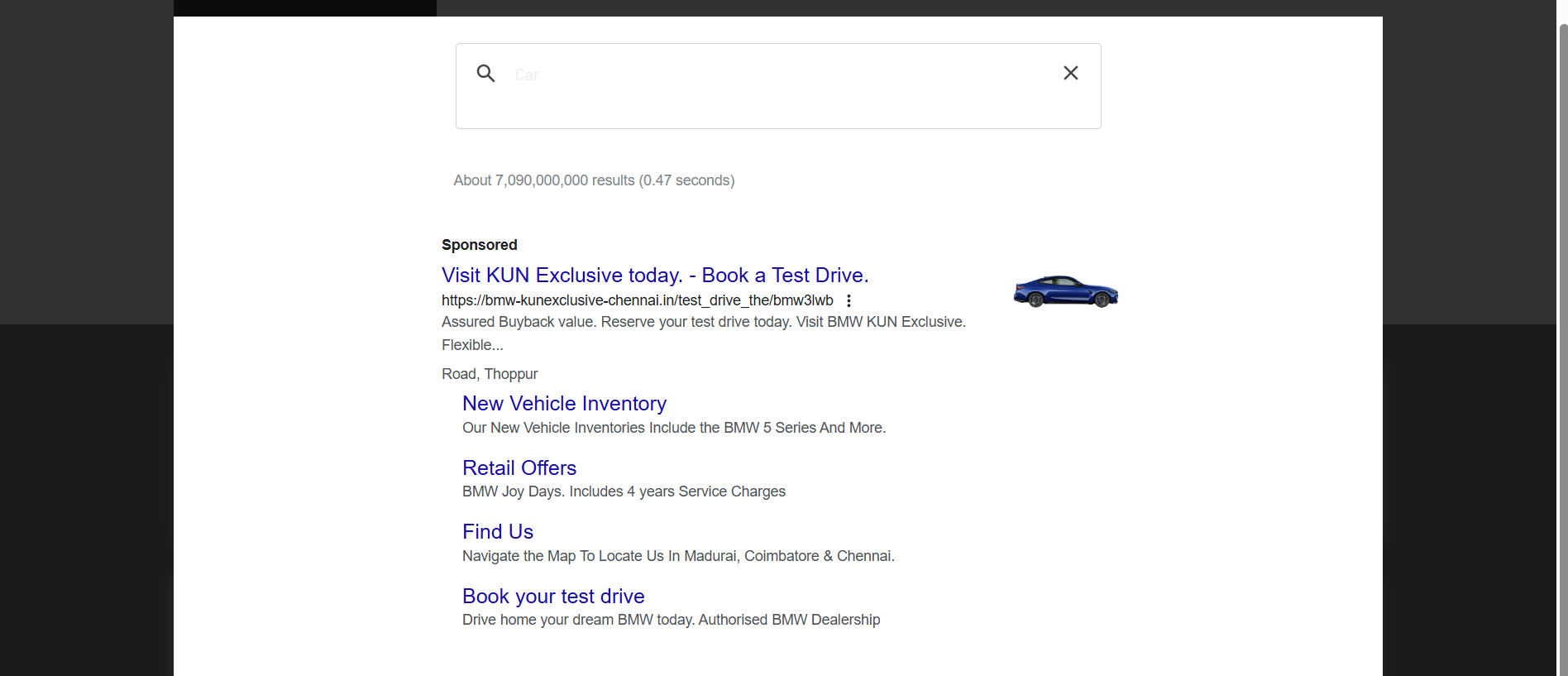This screenshot has height=676, width=1568.
Task: Open the New Vehicle Inventory sitelink
Action: pos(564,404)
